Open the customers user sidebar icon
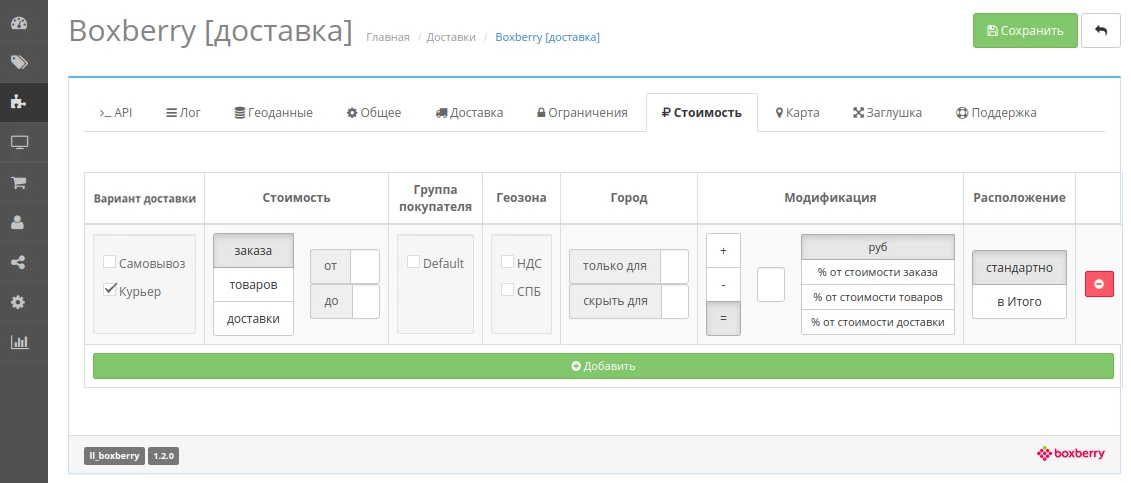1131x483 pixels. click(19, 223)
